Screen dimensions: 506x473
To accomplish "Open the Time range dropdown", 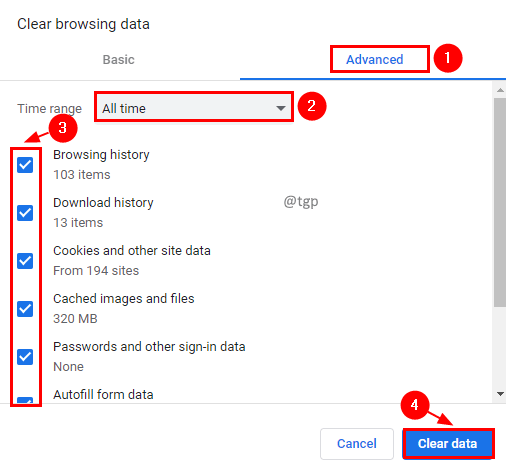I will [194, 108].
